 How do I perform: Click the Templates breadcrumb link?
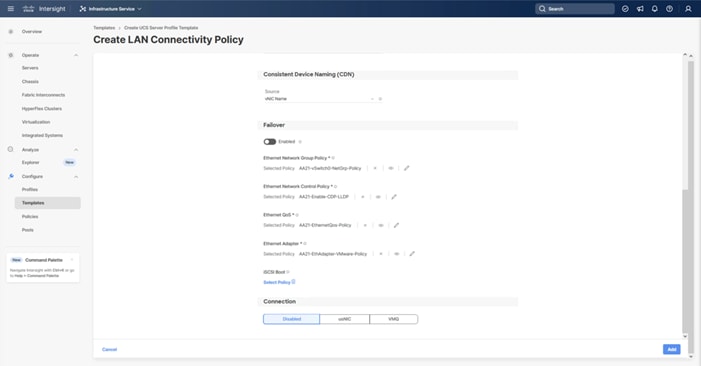point(104,28)
